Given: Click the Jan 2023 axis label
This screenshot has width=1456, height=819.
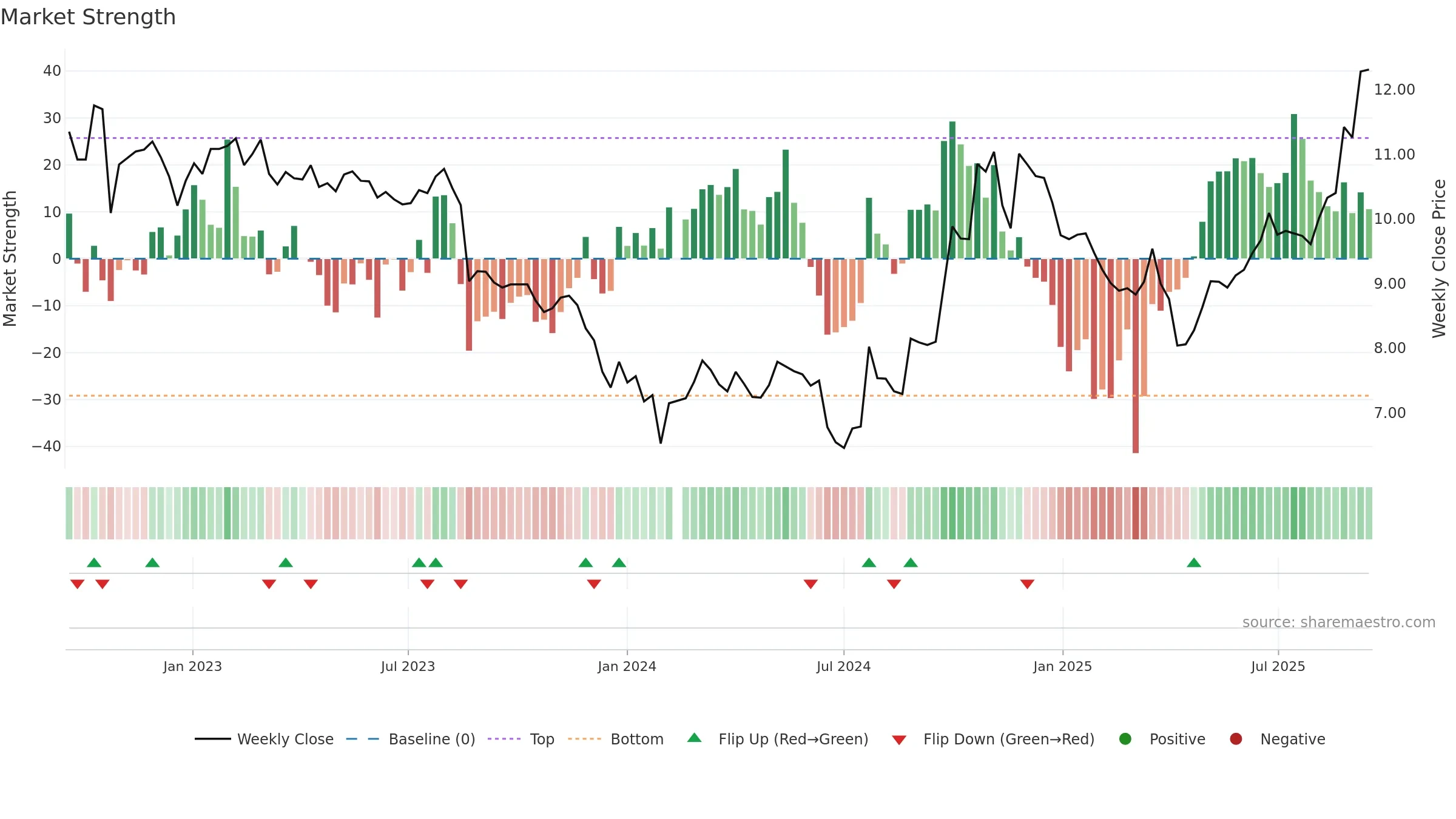Looking at the screenshot, I should pos(192,666).
